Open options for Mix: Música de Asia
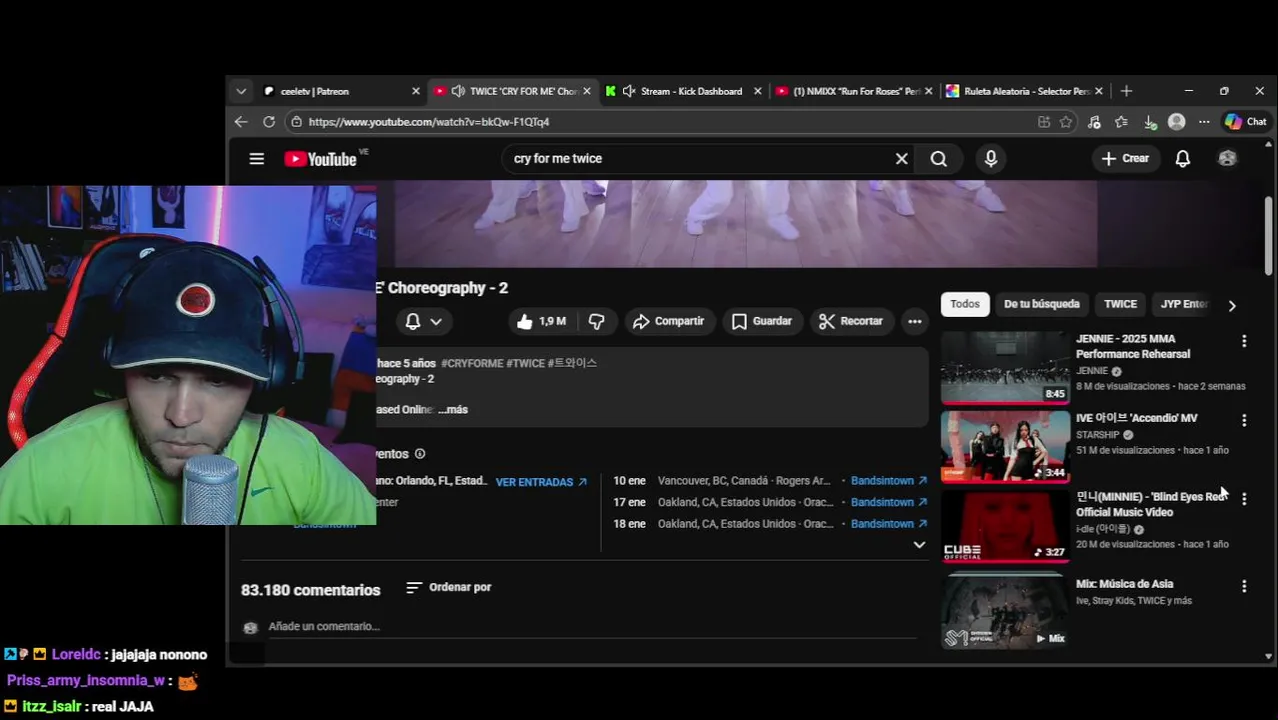 (1244, 587)
